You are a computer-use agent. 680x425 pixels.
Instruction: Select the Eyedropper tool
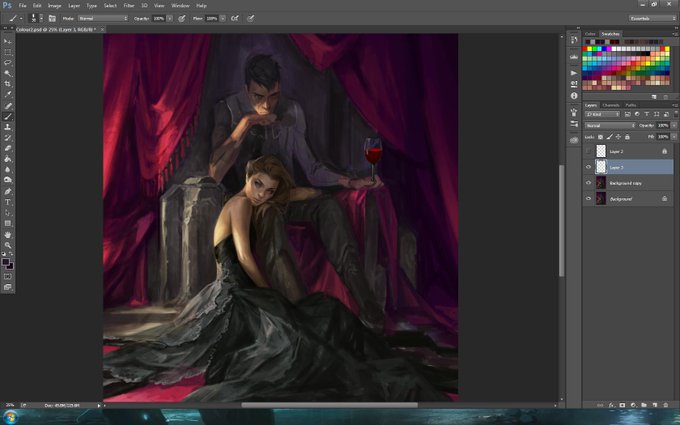(x=8, y=95)
